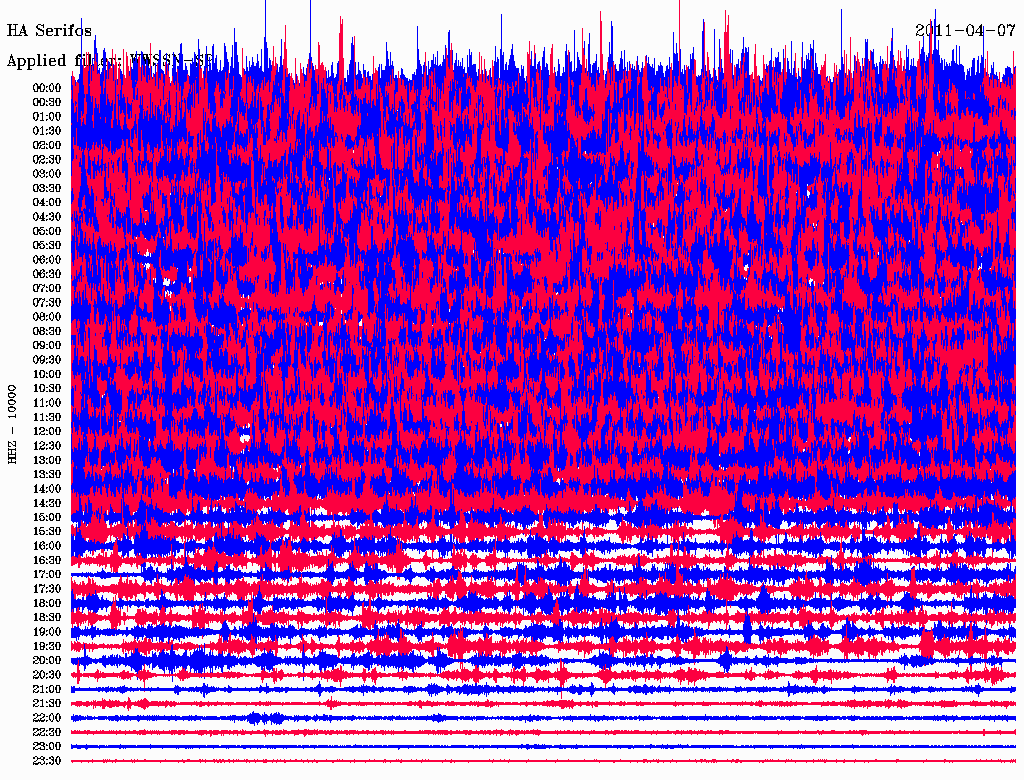The width and height of the screenshot is (1024, 780).
Task: Select the 03:30 time label
Action: pos(47,188)
